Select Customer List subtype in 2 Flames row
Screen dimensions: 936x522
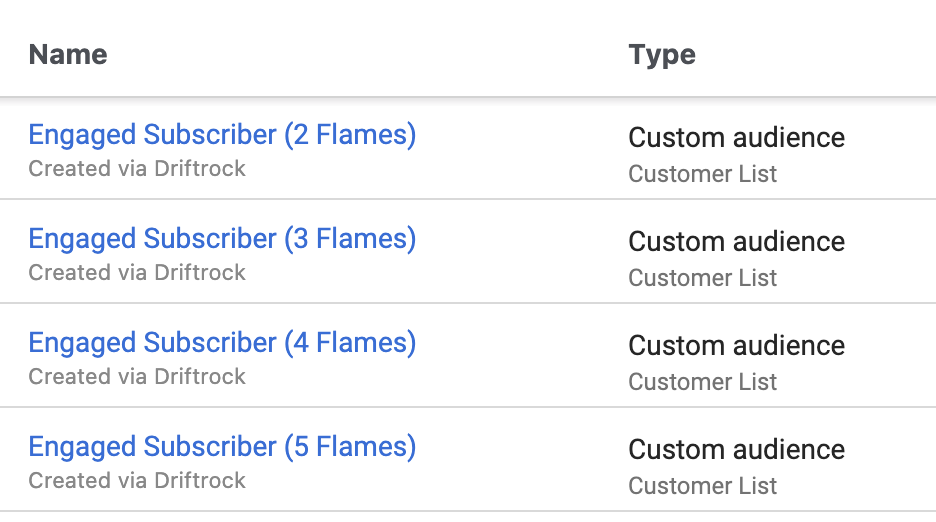[703, 174]
